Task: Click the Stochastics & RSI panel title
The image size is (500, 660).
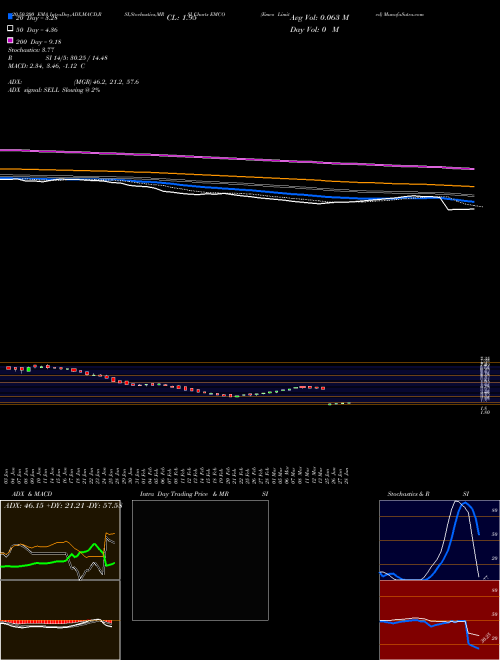Action: [x=428, y=494]
